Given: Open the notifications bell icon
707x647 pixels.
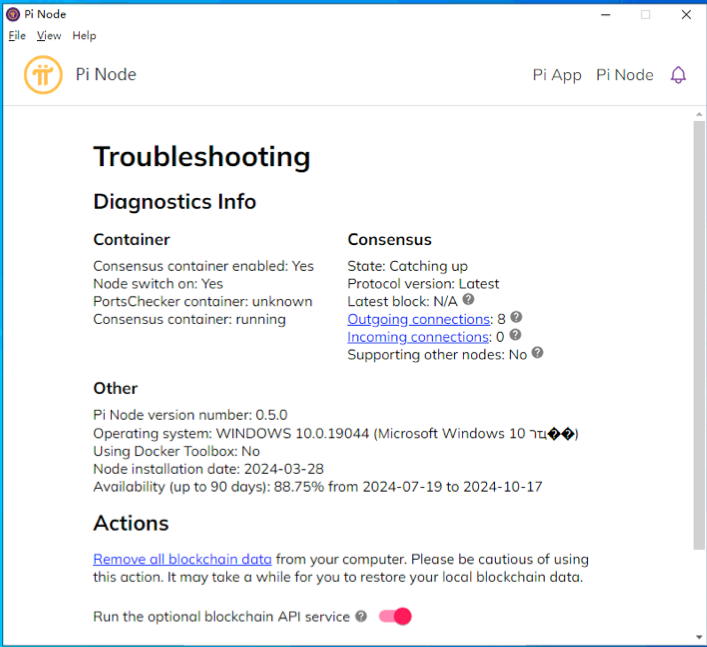Looking at the screenshot, I should click(678, 75).
